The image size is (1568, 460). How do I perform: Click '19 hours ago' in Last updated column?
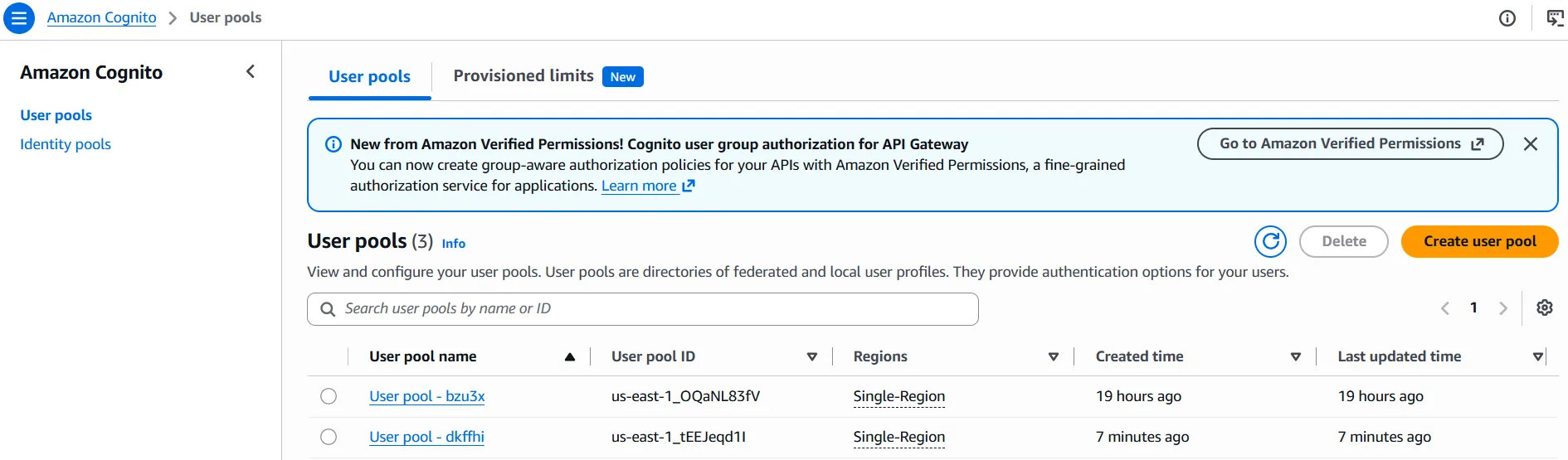[x=1381, y=396]
